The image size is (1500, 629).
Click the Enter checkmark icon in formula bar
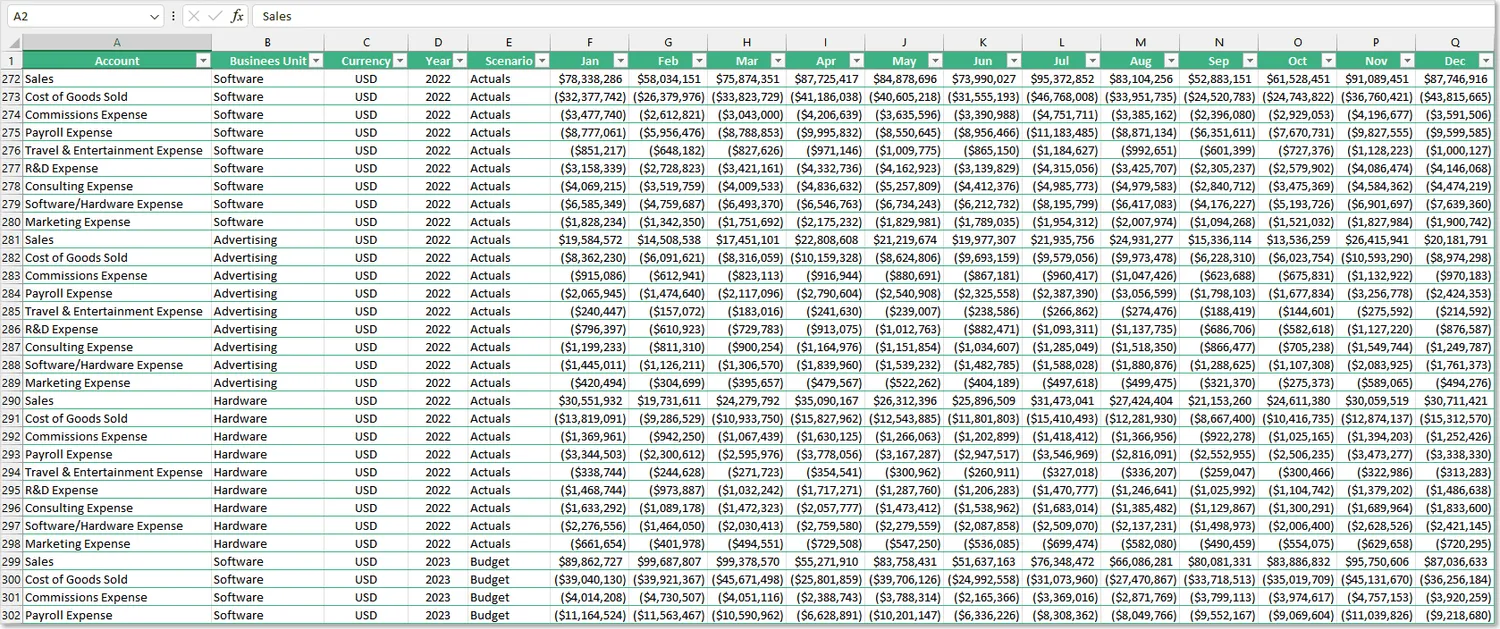pyautogui.click(x=215, y=16)
